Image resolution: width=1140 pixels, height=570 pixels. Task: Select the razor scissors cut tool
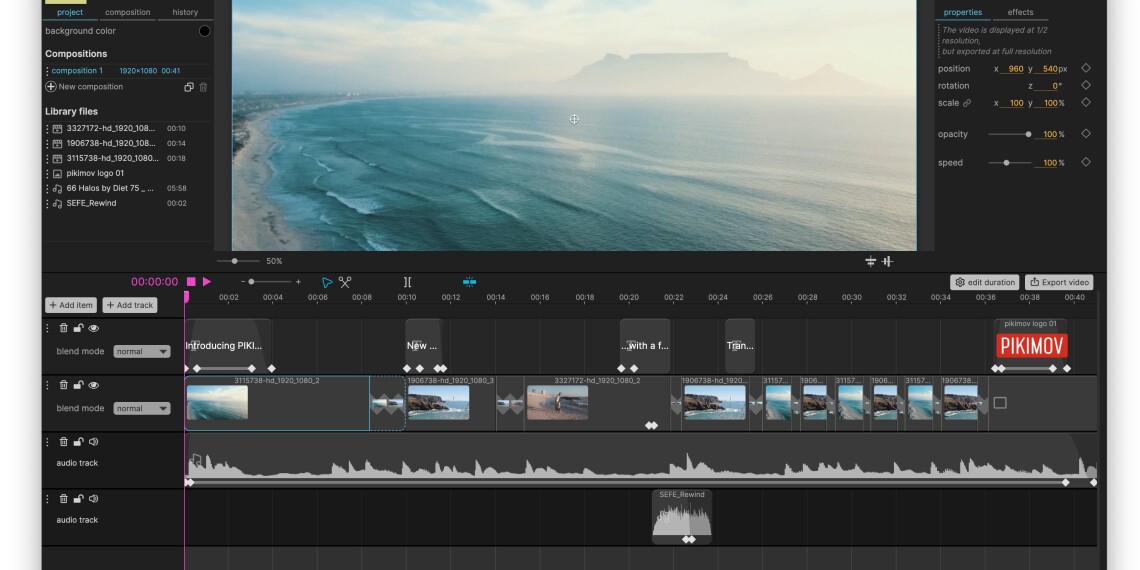point(345,282)
